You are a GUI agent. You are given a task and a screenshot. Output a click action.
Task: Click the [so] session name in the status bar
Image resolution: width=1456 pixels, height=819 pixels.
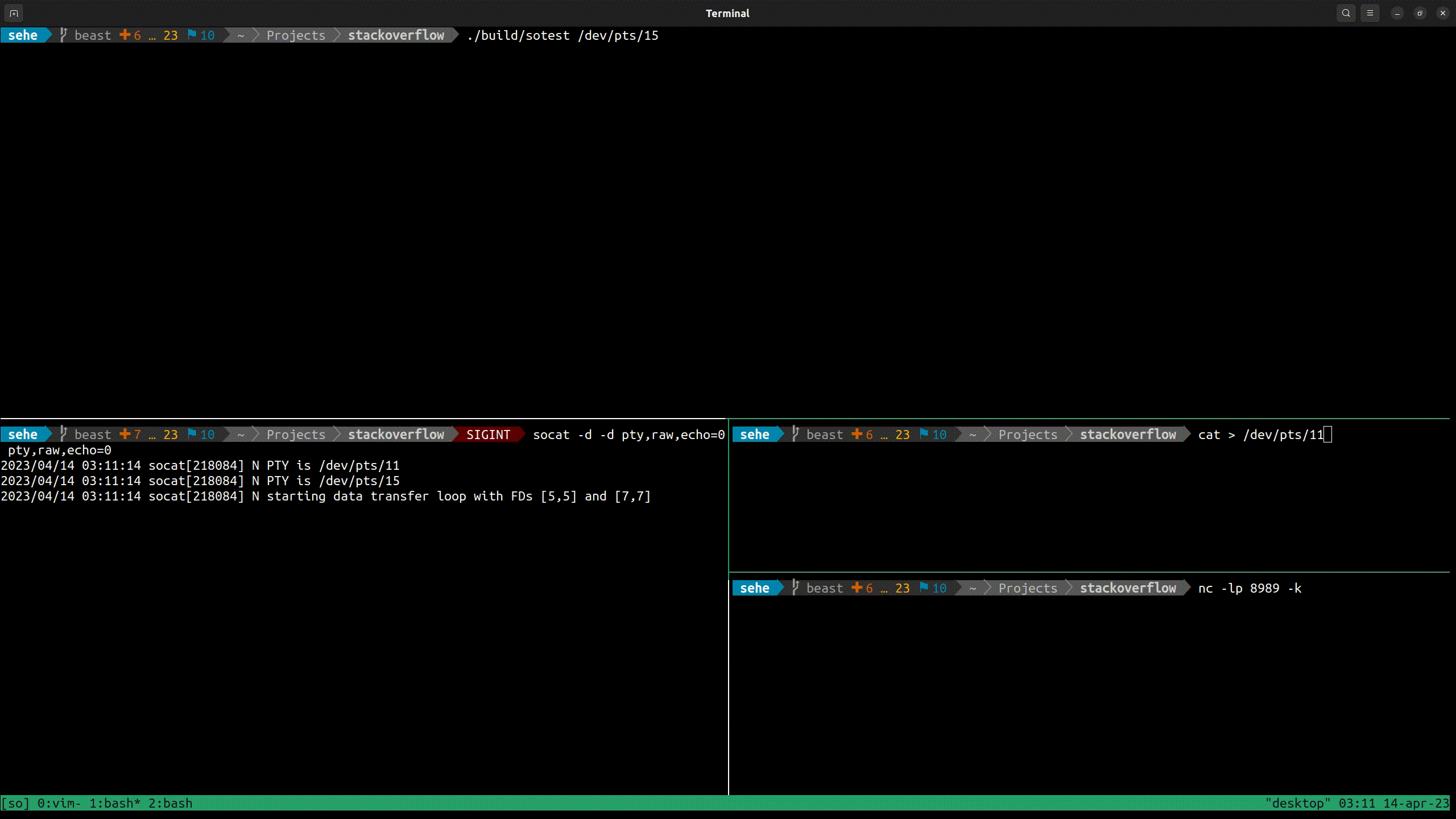15,803
